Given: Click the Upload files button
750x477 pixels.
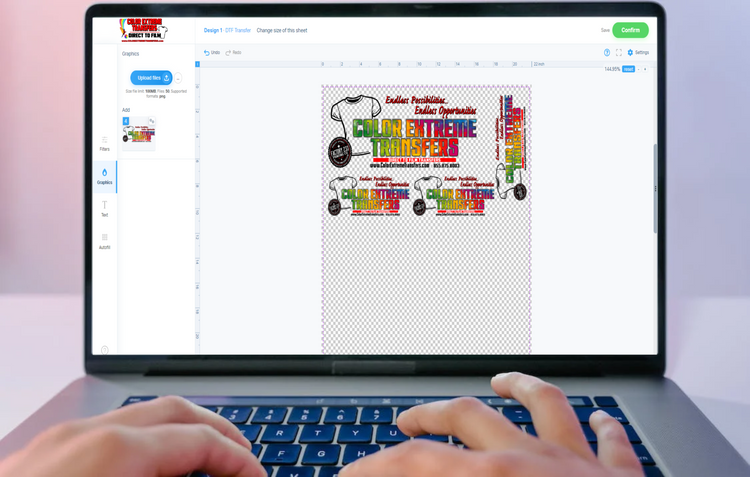Looking at the screenshot, I should [151, 78].
